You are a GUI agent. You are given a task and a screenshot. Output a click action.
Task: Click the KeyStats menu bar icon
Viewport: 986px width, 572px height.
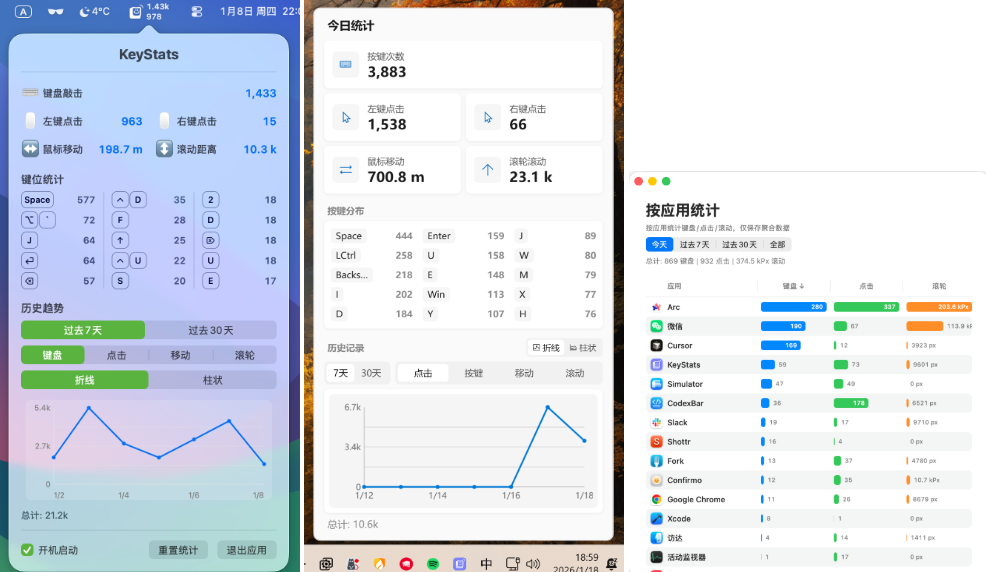pyautogui.click(x=136, y=12)
